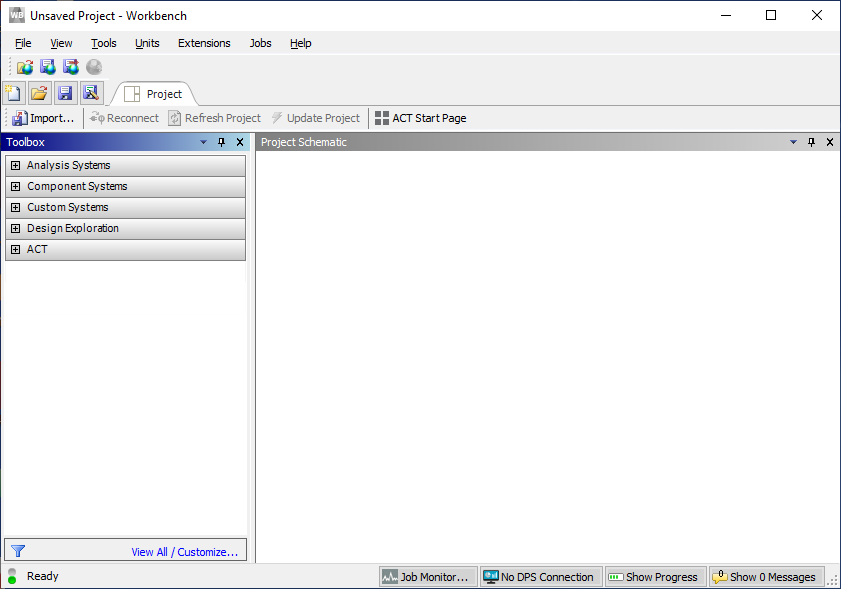
Task: Open the Tools menu
Action: (x=104, y=43)
